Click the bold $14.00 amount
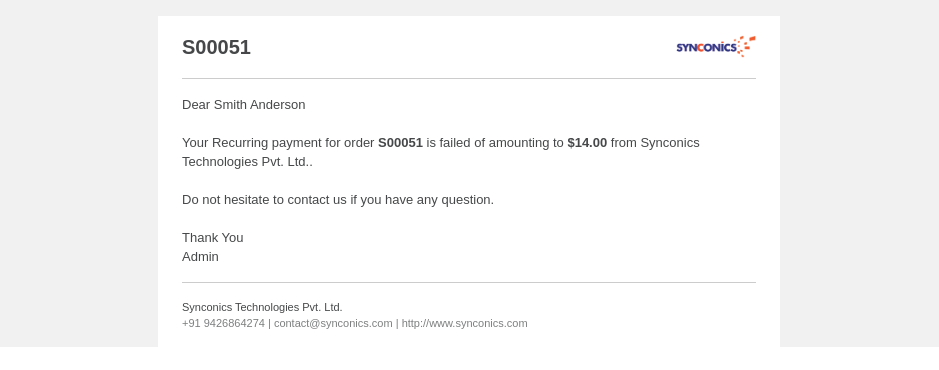The width and height of the screenshot is (939, 370). point(587,142)
